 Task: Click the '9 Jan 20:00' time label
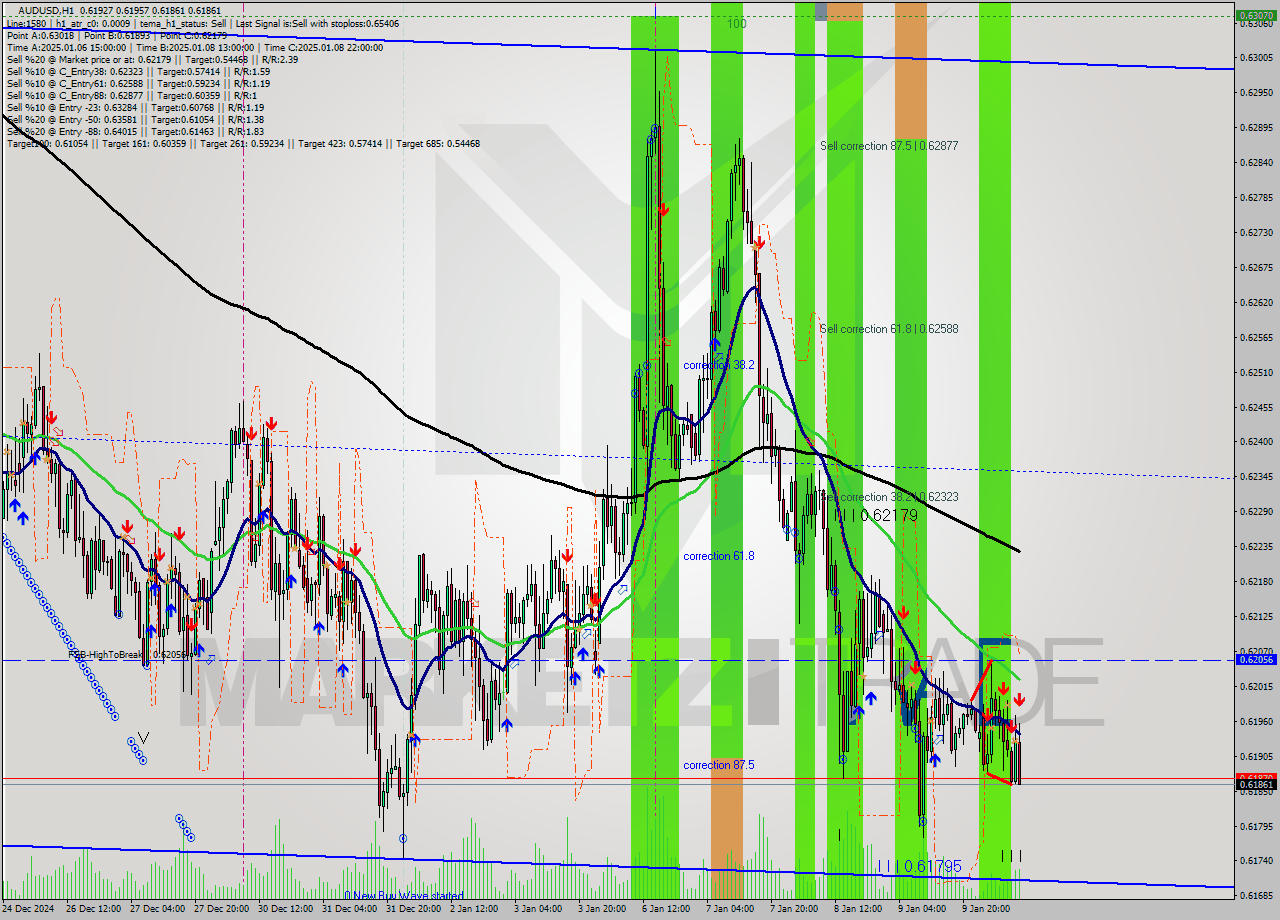[x=986, y=909]
